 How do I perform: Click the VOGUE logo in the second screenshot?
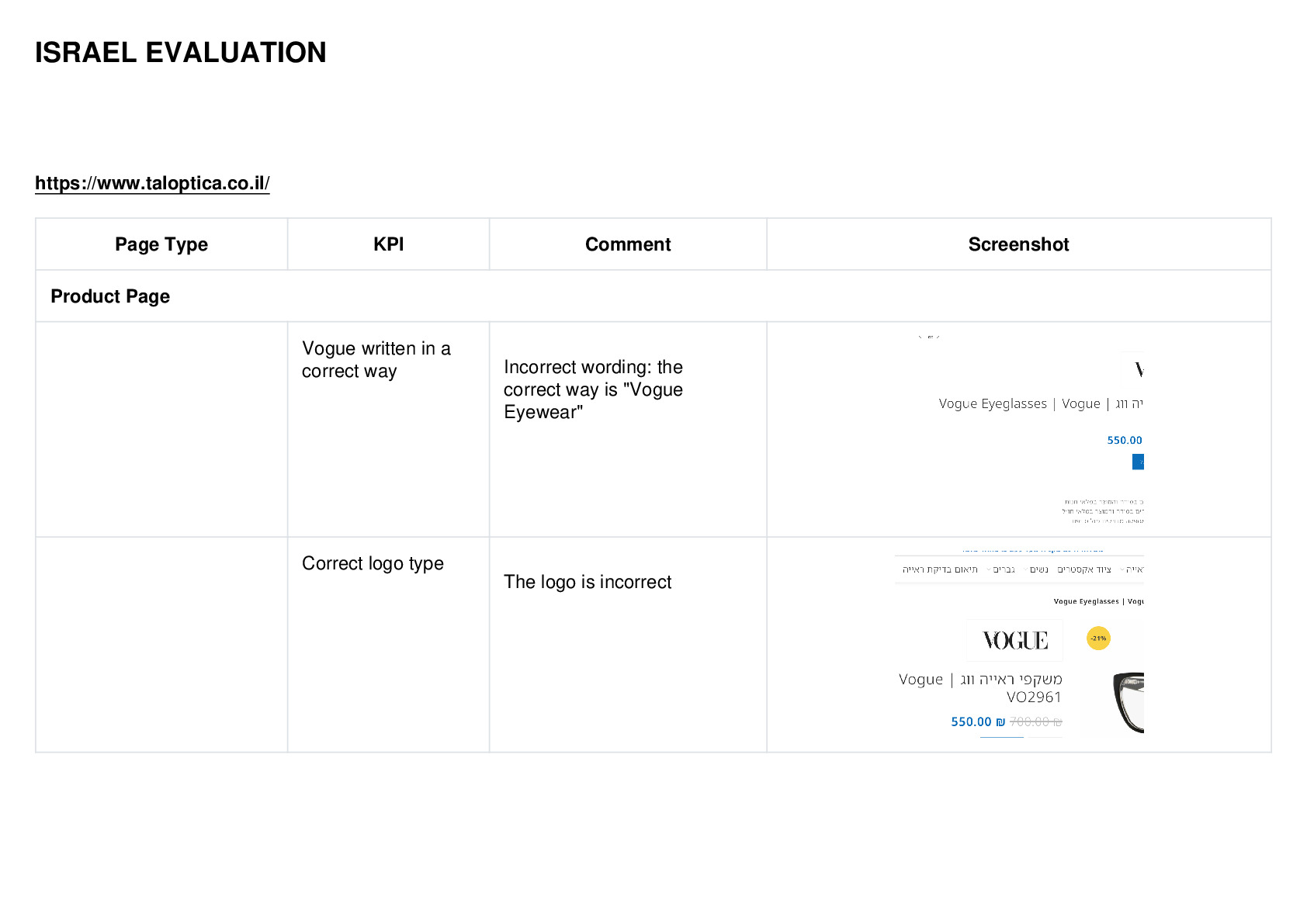pyautogui.click(x=1014, y=640)
